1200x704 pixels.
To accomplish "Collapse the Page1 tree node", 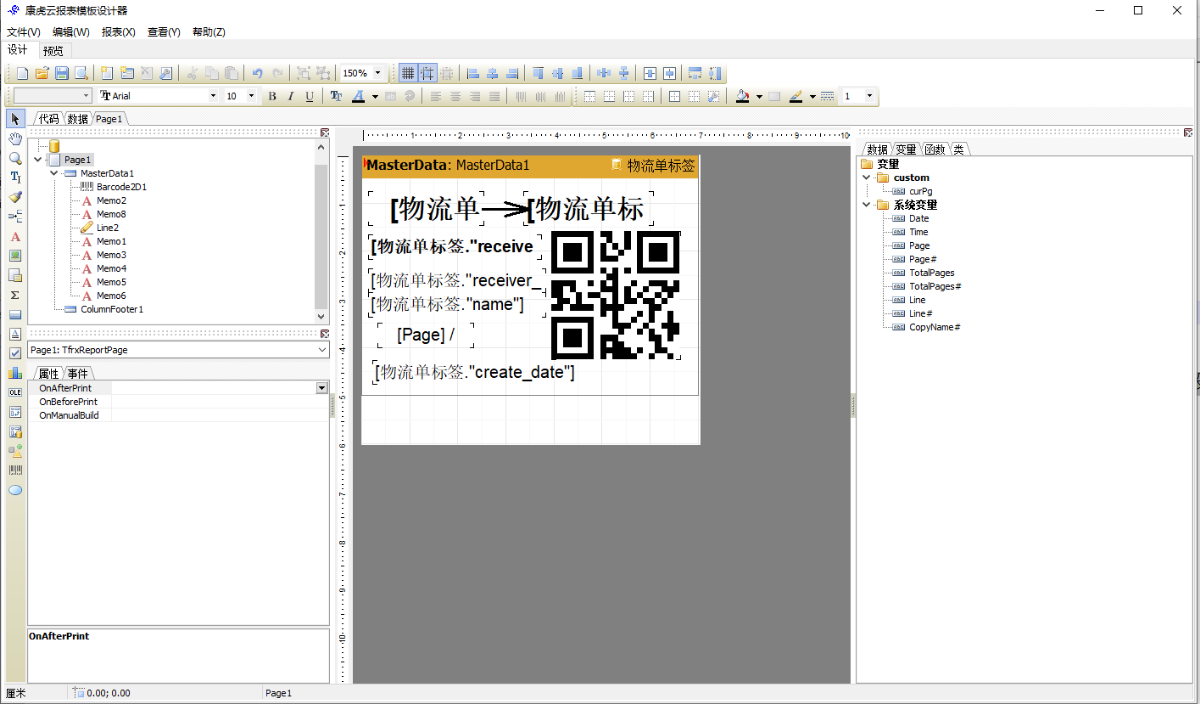I will point(38,159).
